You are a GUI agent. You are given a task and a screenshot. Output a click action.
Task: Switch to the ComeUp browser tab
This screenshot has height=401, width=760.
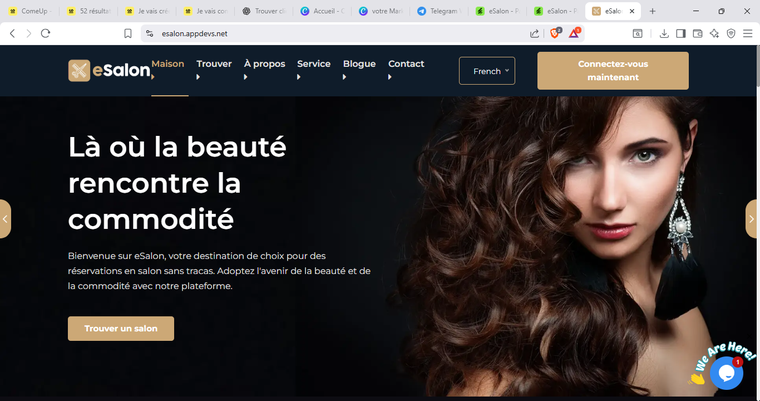[30, 11]
